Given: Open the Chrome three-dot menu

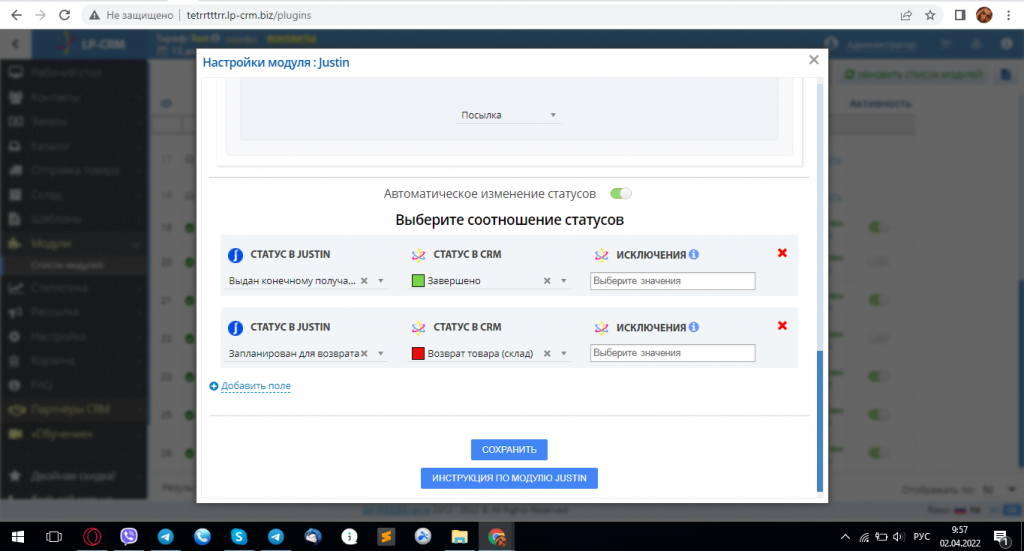Looking at the screenshot, I should coord(1008,15).
